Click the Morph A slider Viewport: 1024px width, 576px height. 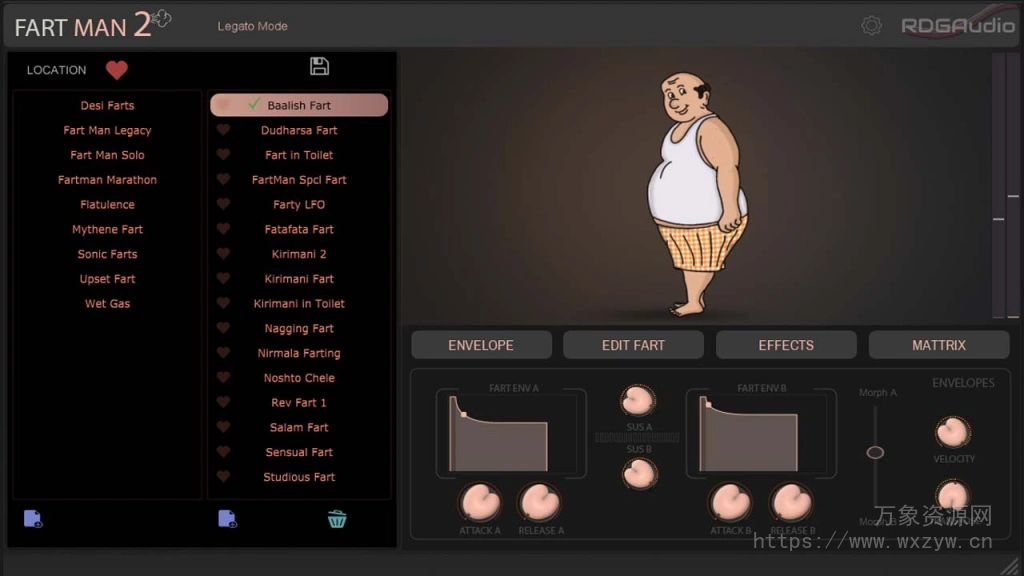pyautogui.click(x=875, y=452)
